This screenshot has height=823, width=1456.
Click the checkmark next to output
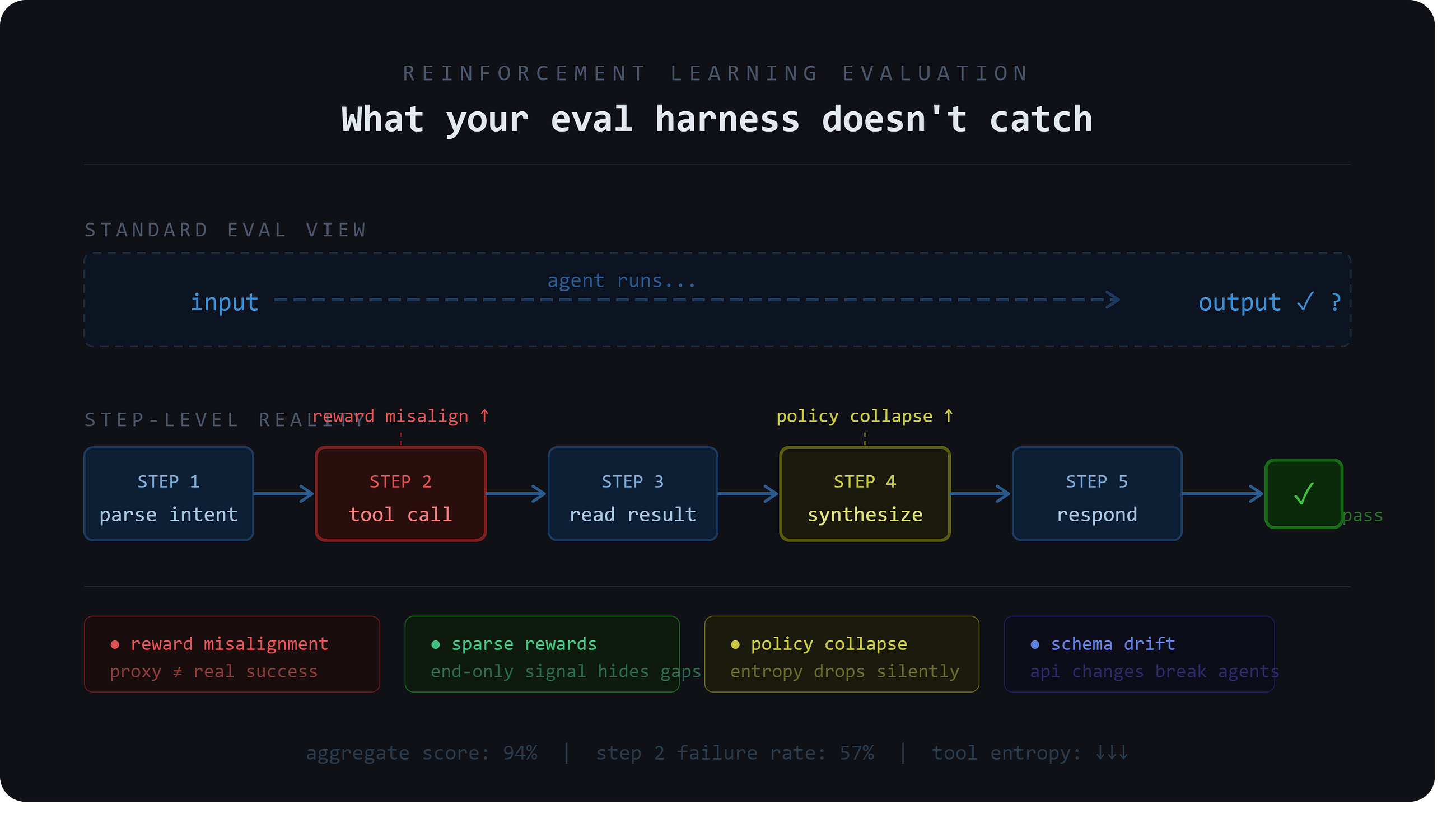pyautogui.click(x=1305, y=302)
